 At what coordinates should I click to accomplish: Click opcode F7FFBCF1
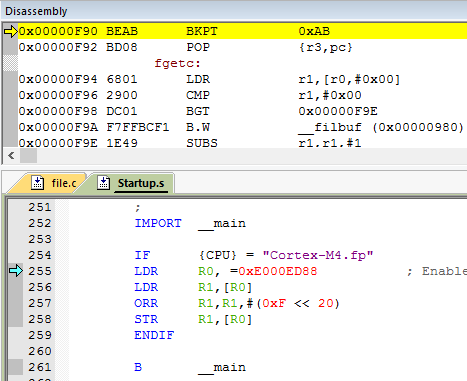[138, 127]
